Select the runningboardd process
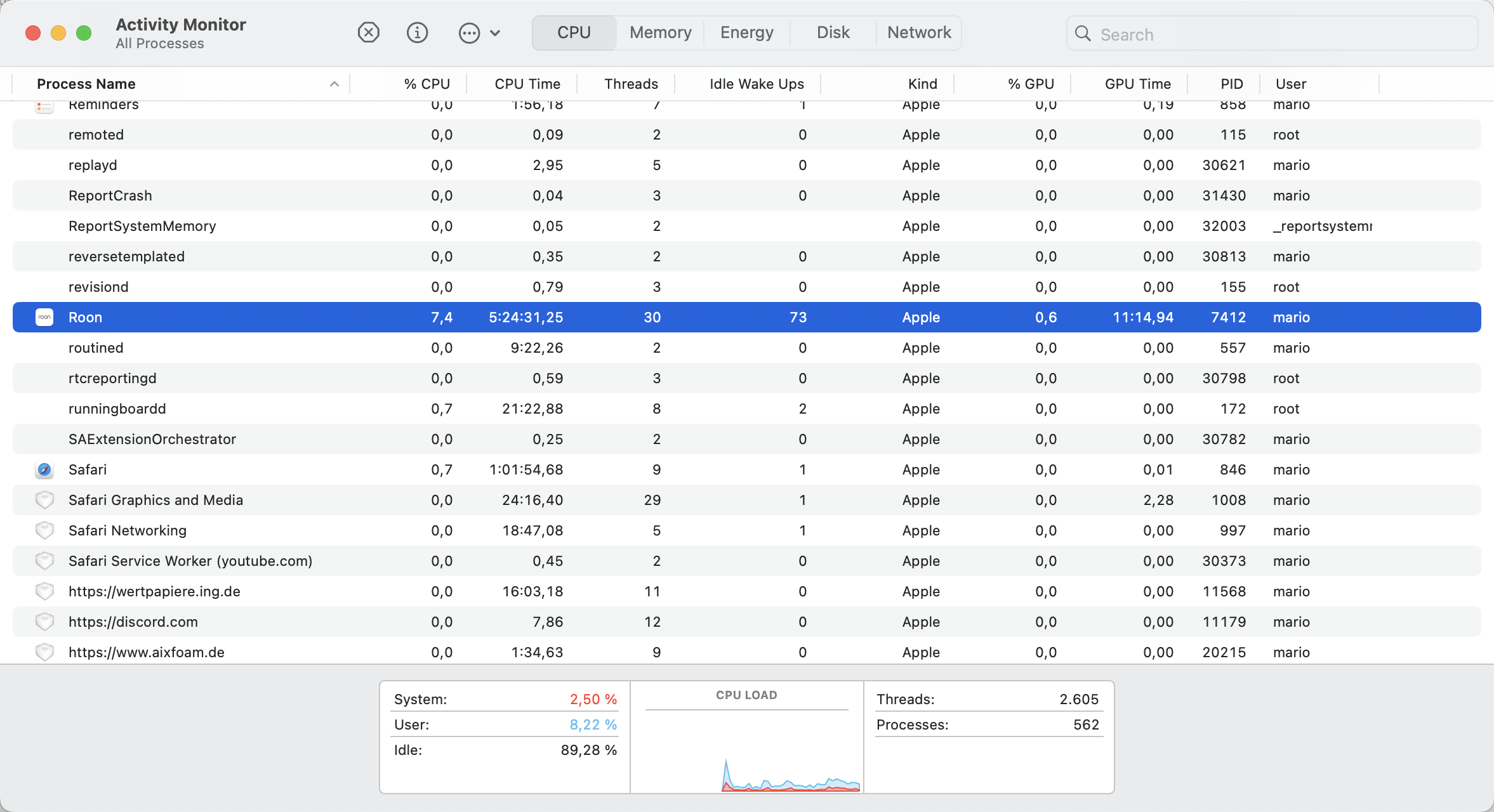1494x812 pixels. point(117,409)
